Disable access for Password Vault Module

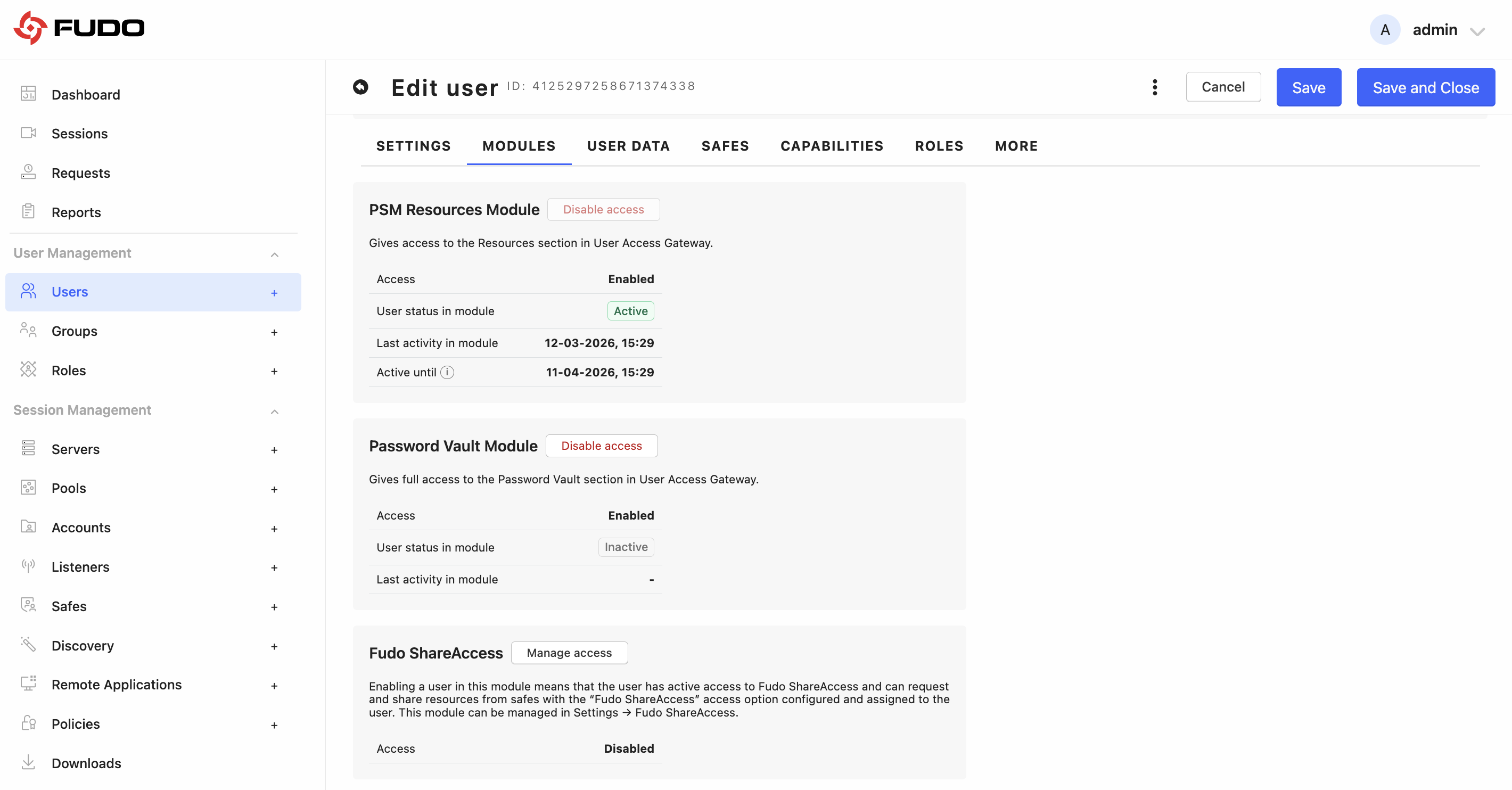601,446
